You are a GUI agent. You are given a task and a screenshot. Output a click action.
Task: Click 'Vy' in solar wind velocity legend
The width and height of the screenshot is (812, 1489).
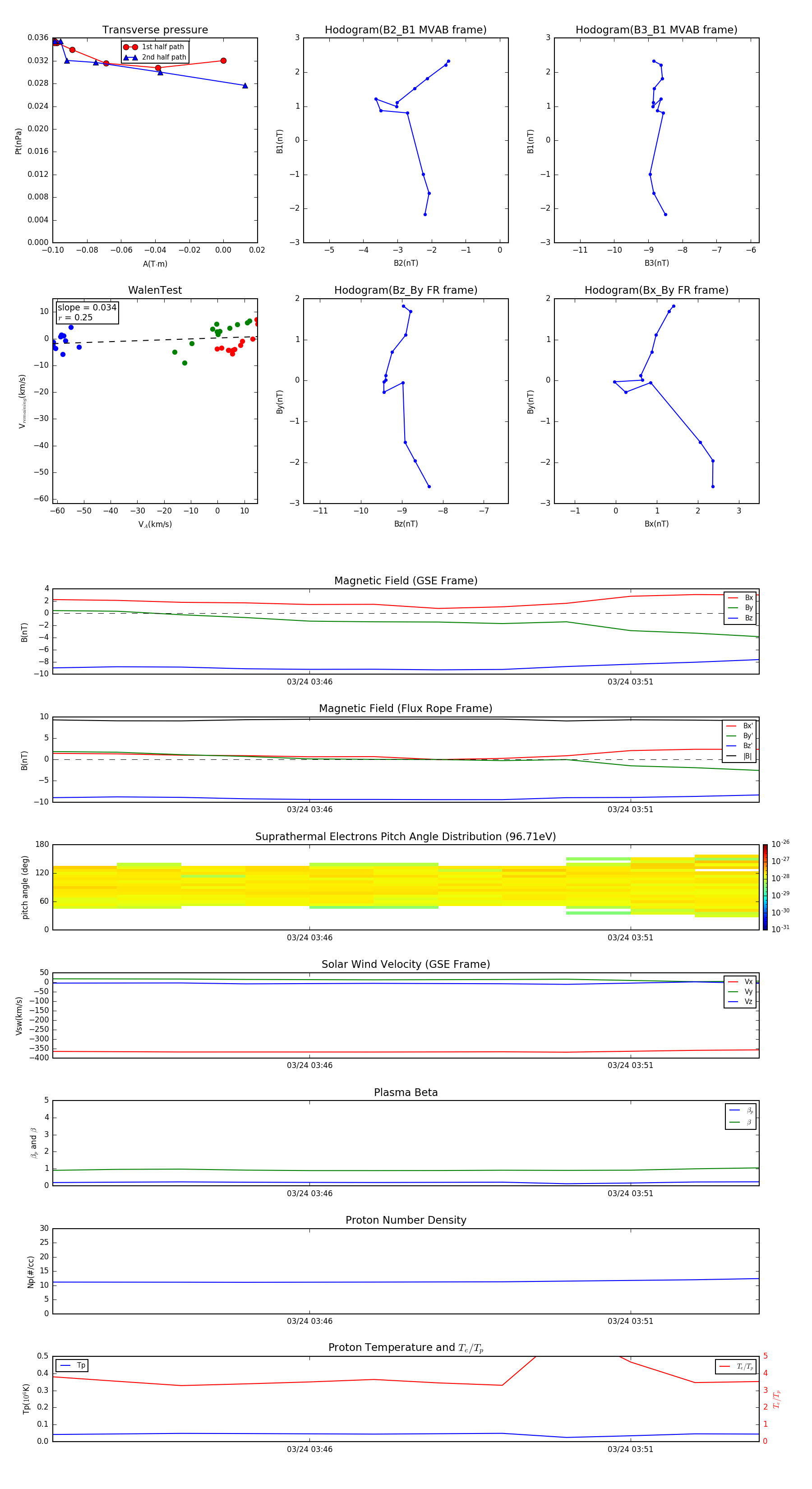[x=741, y=991]
